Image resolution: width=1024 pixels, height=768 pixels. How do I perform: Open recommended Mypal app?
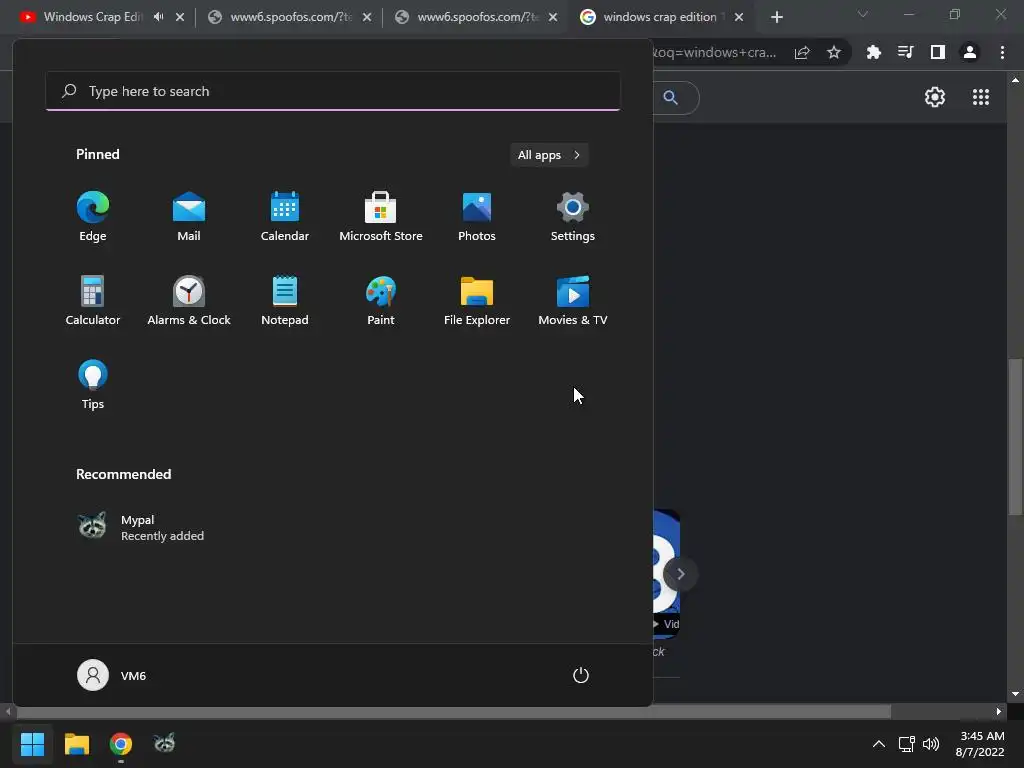141,527
